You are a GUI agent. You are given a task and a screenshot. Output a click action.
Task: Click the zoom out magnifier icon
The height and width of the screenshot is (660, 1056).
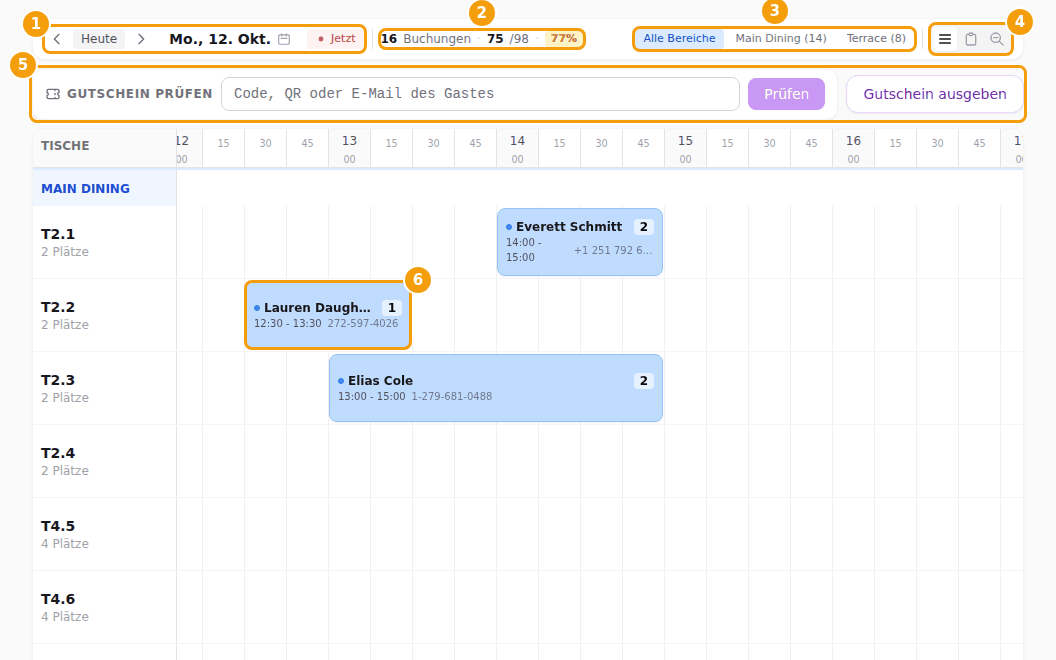tap(997, 39)
